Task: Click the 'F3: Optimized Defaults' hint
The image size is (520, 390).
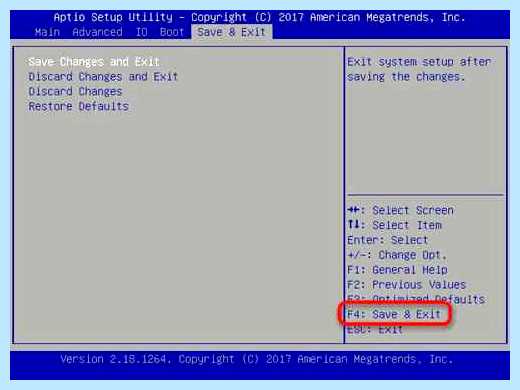Action: tap(416, 299)
